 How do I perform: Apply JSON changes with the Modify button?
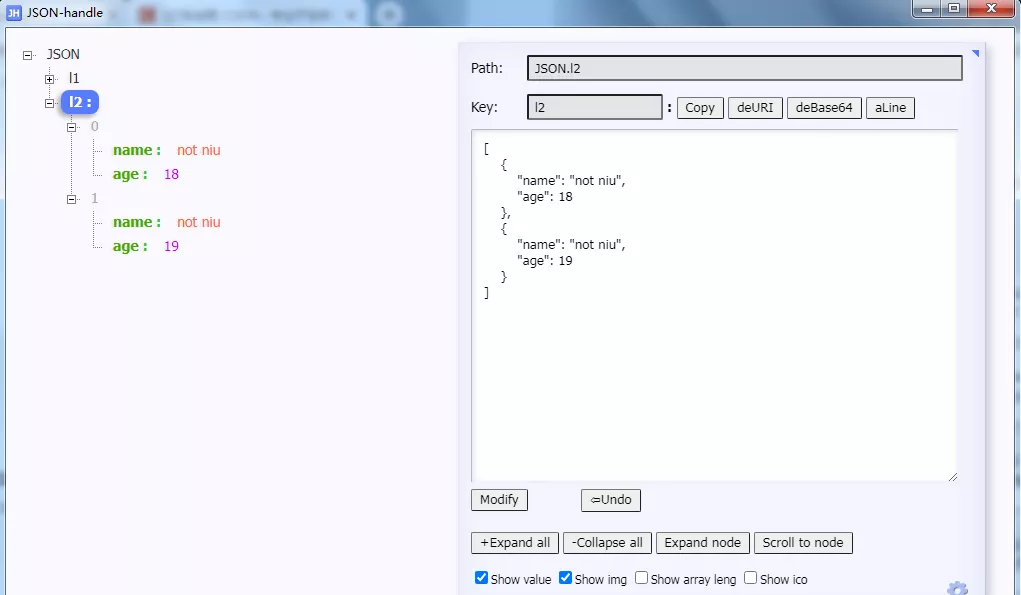coord(498,500)
